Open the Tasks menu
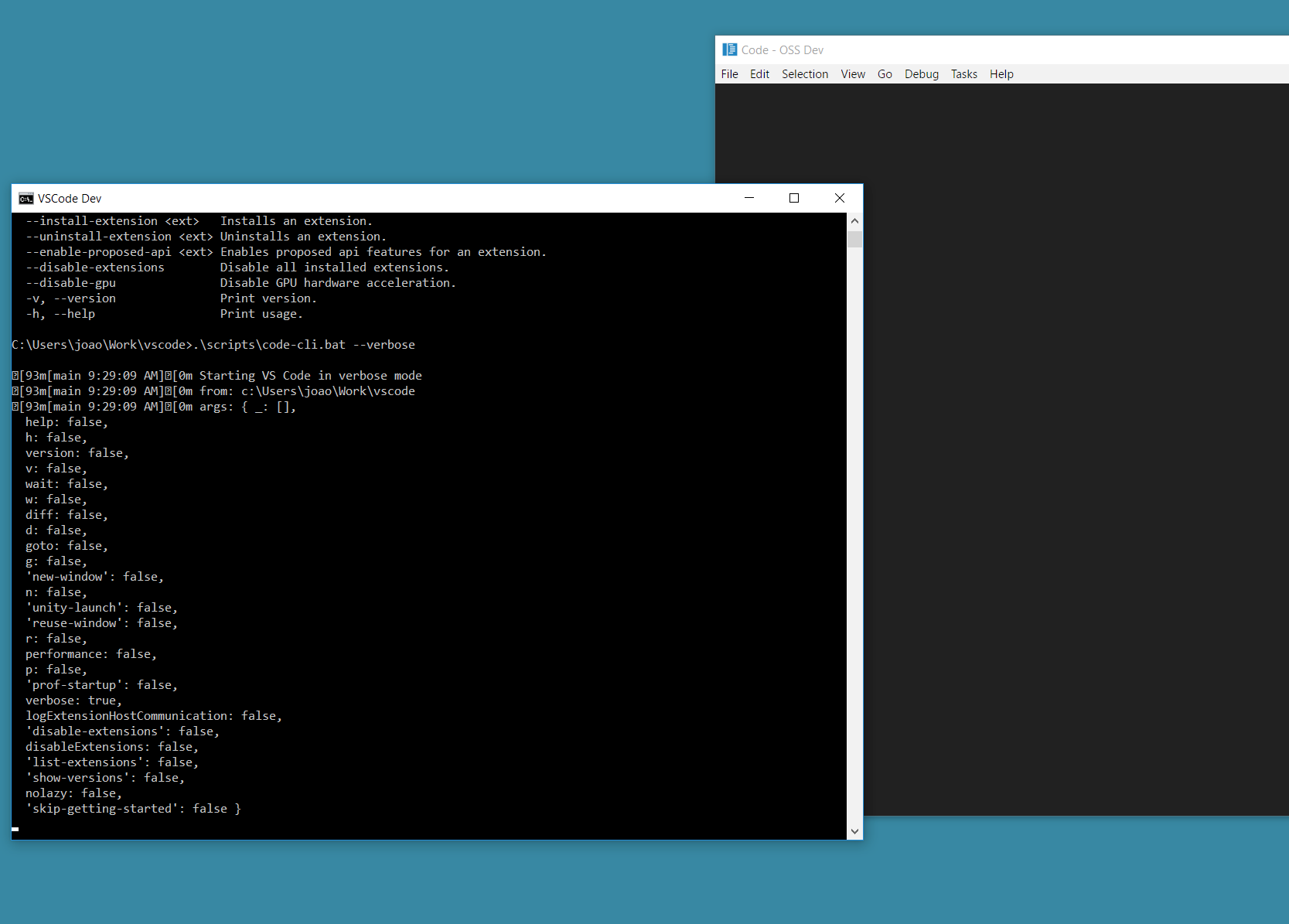This screenshot has height=924, width=1289. 963,73
